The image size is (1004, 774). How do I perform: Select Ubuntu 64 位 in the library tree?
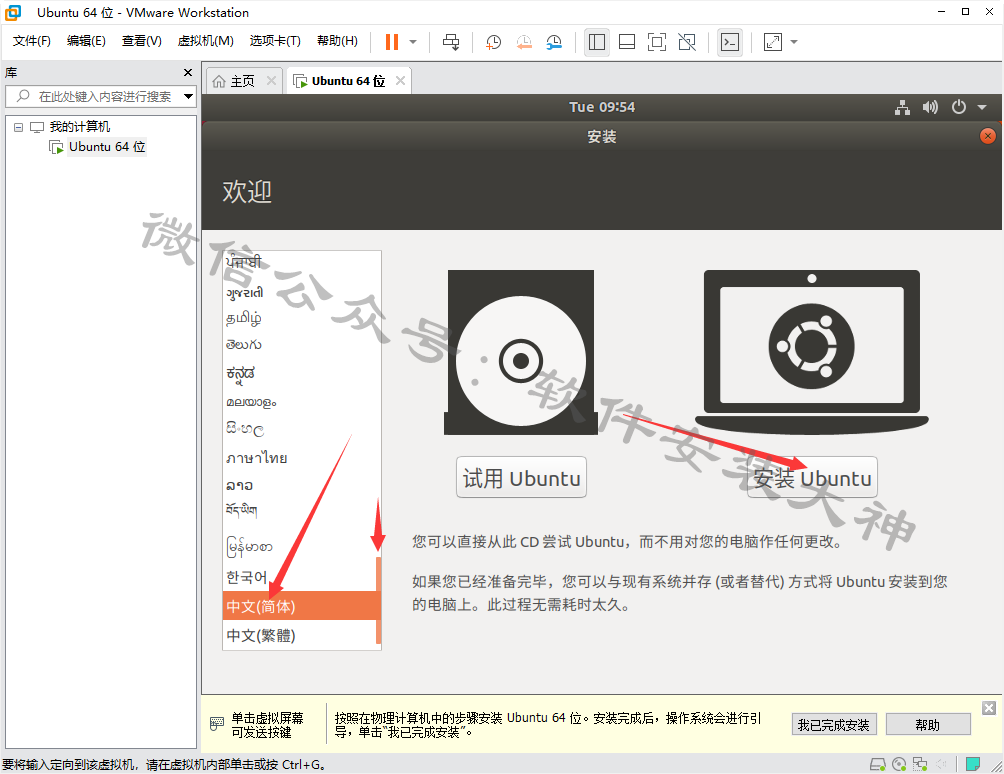[107, 147]
